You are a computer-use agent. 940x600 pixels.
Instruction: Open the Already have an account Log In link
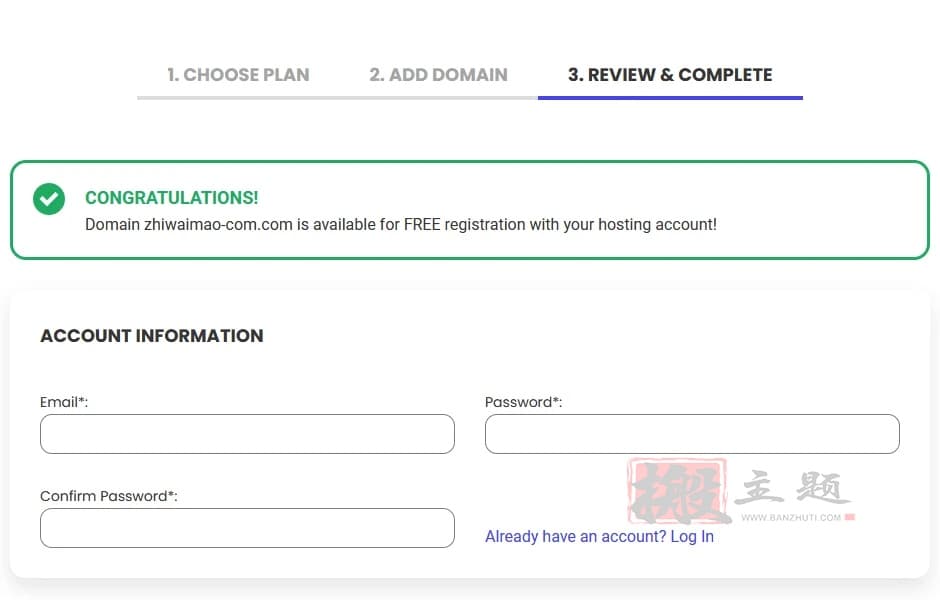pos(599,536)
